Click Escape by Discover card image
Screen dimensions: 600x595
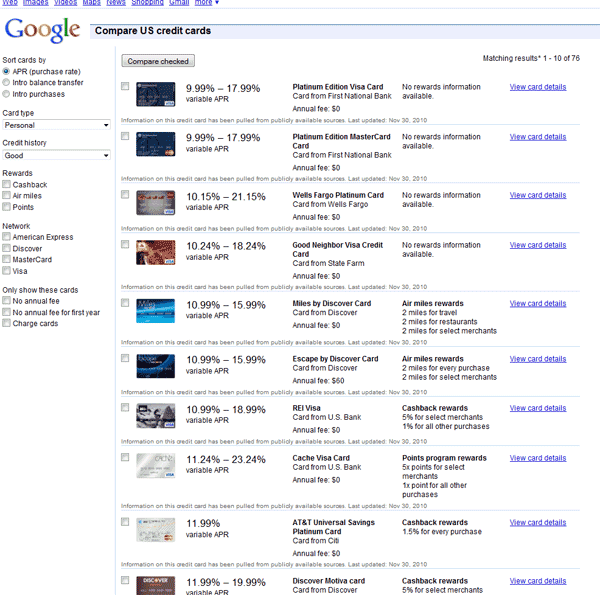(x=156, y=366)
